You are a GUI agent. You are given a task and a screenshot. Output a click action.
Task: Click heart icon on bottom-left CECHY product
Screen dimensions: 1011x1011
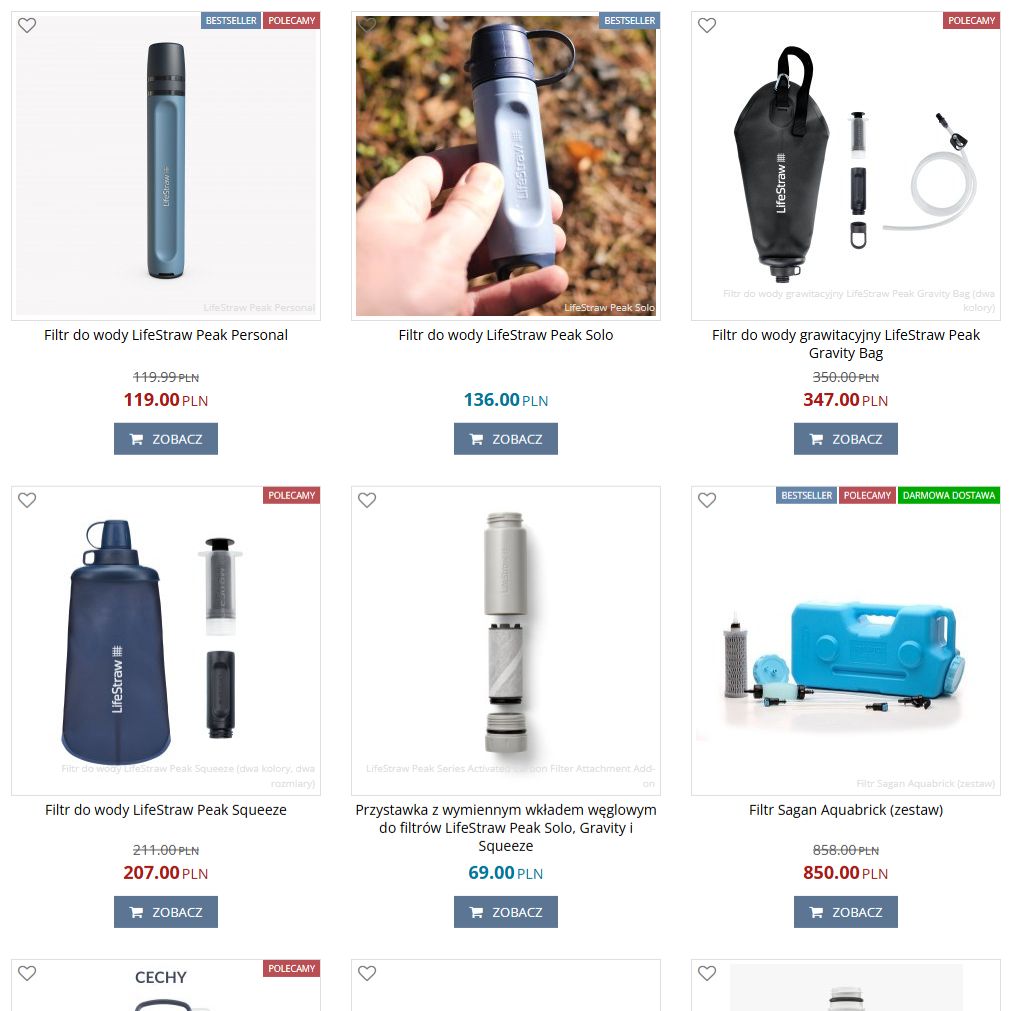(27, 973)
